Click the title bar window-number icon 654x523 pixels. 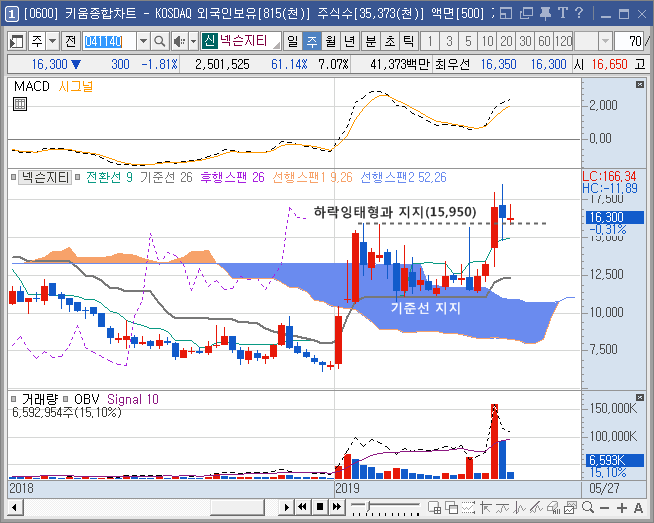coord(11,14)
